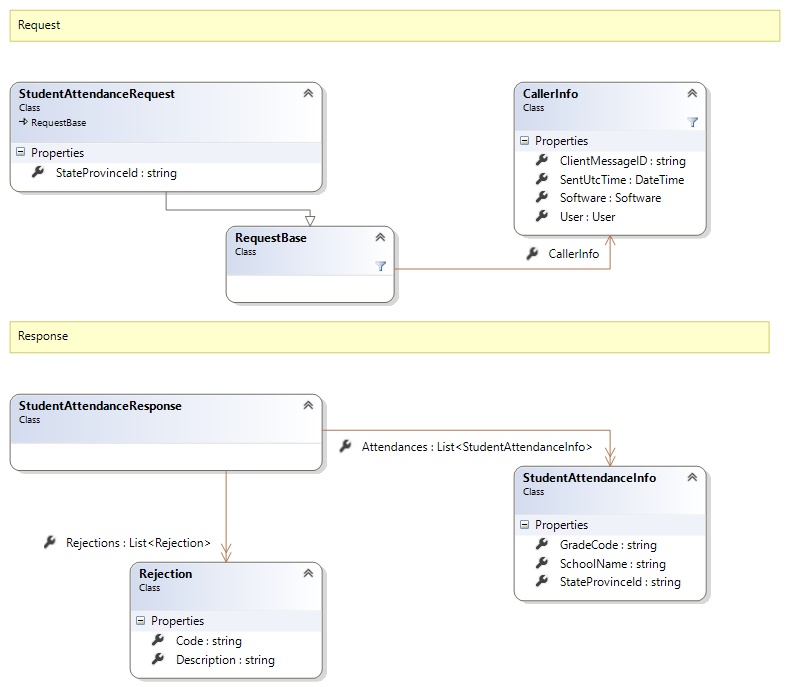Select the Attendances : List<StudentAttendanceInfo> association label
This screenshot has height=687, width=788.
click(476, 447)
